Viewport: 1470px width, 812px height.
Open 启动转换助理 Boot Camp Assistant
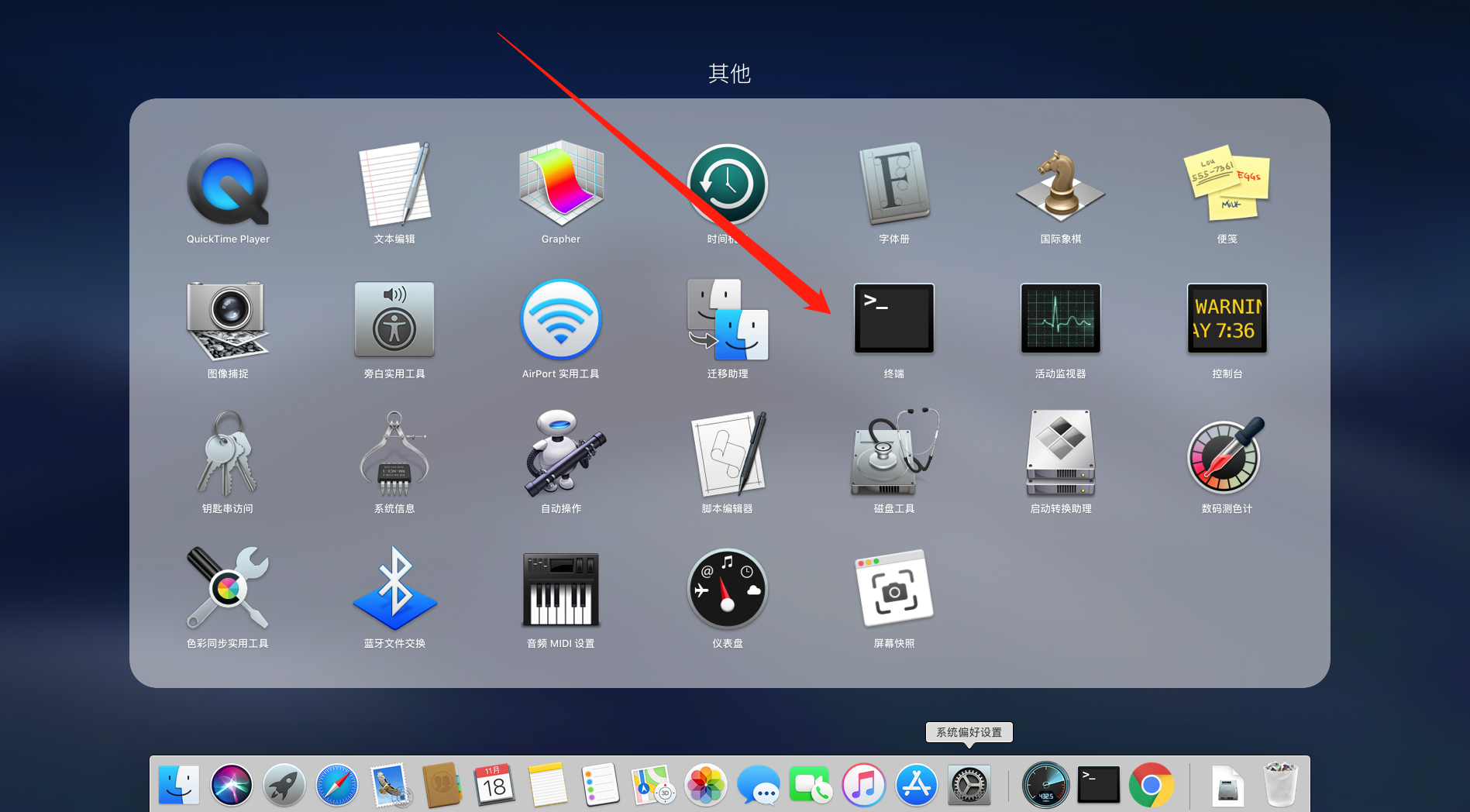click(1061, 454)
